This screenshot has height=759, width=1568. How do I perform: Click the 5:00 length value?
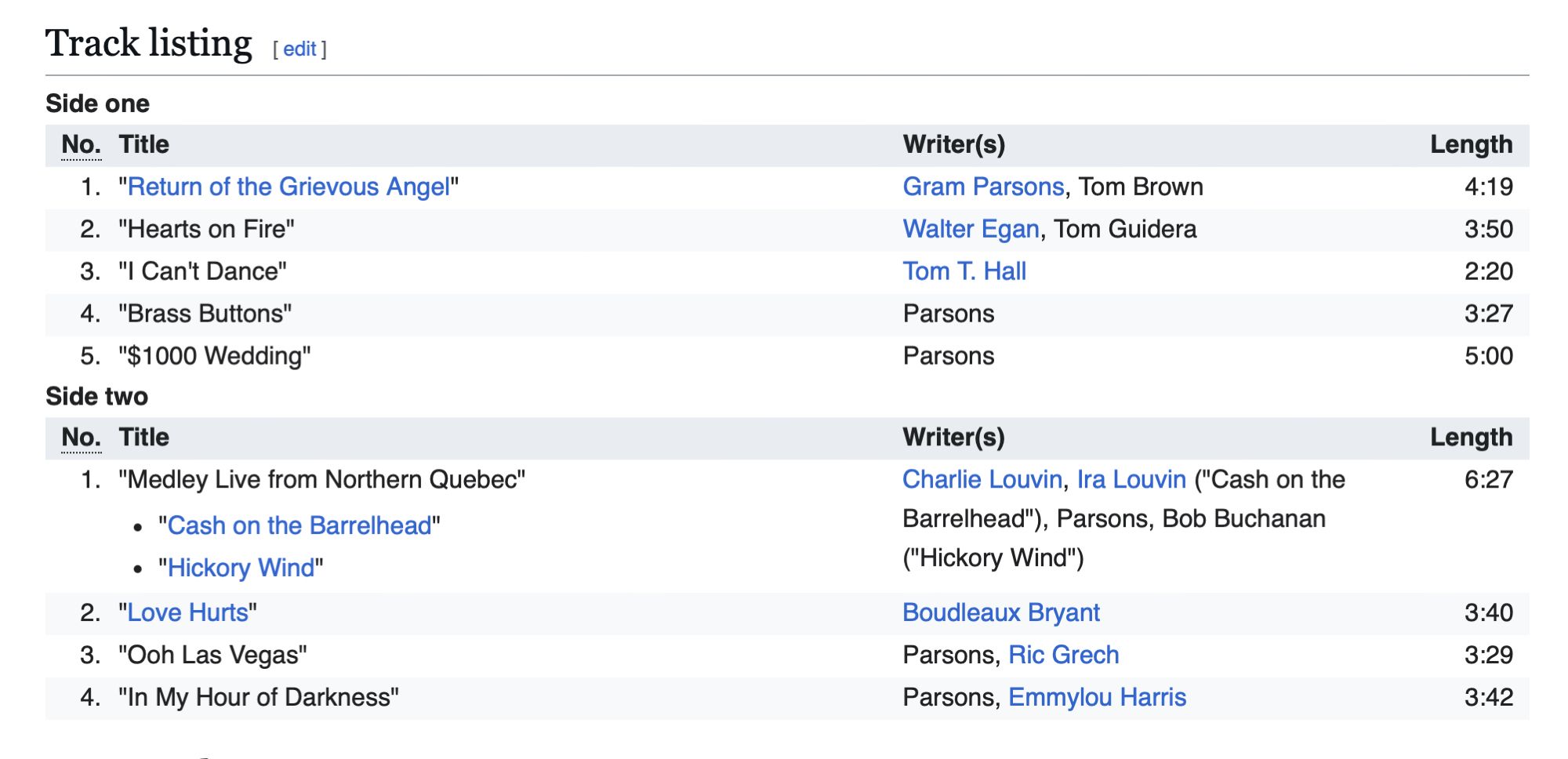point(1488,356)
